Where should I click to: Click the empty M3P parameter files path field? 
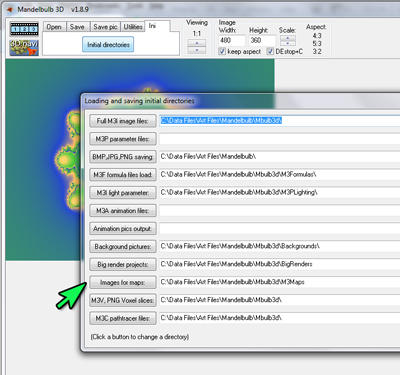pyautogui.click(x=279, y=139)
